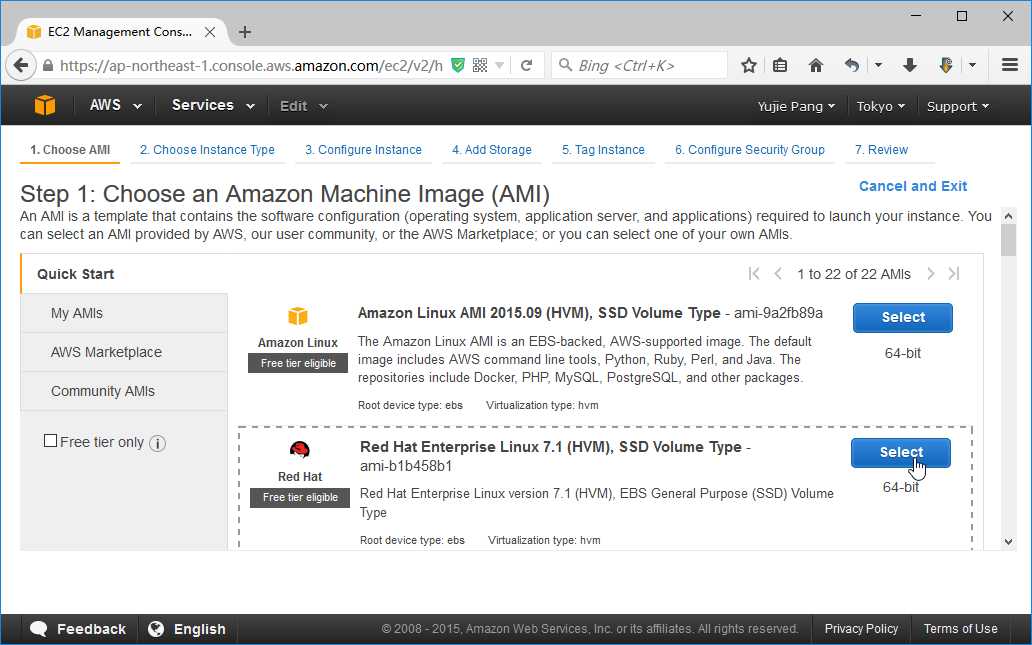
Task: Go to previous page of AMIs
Action: 778,274
